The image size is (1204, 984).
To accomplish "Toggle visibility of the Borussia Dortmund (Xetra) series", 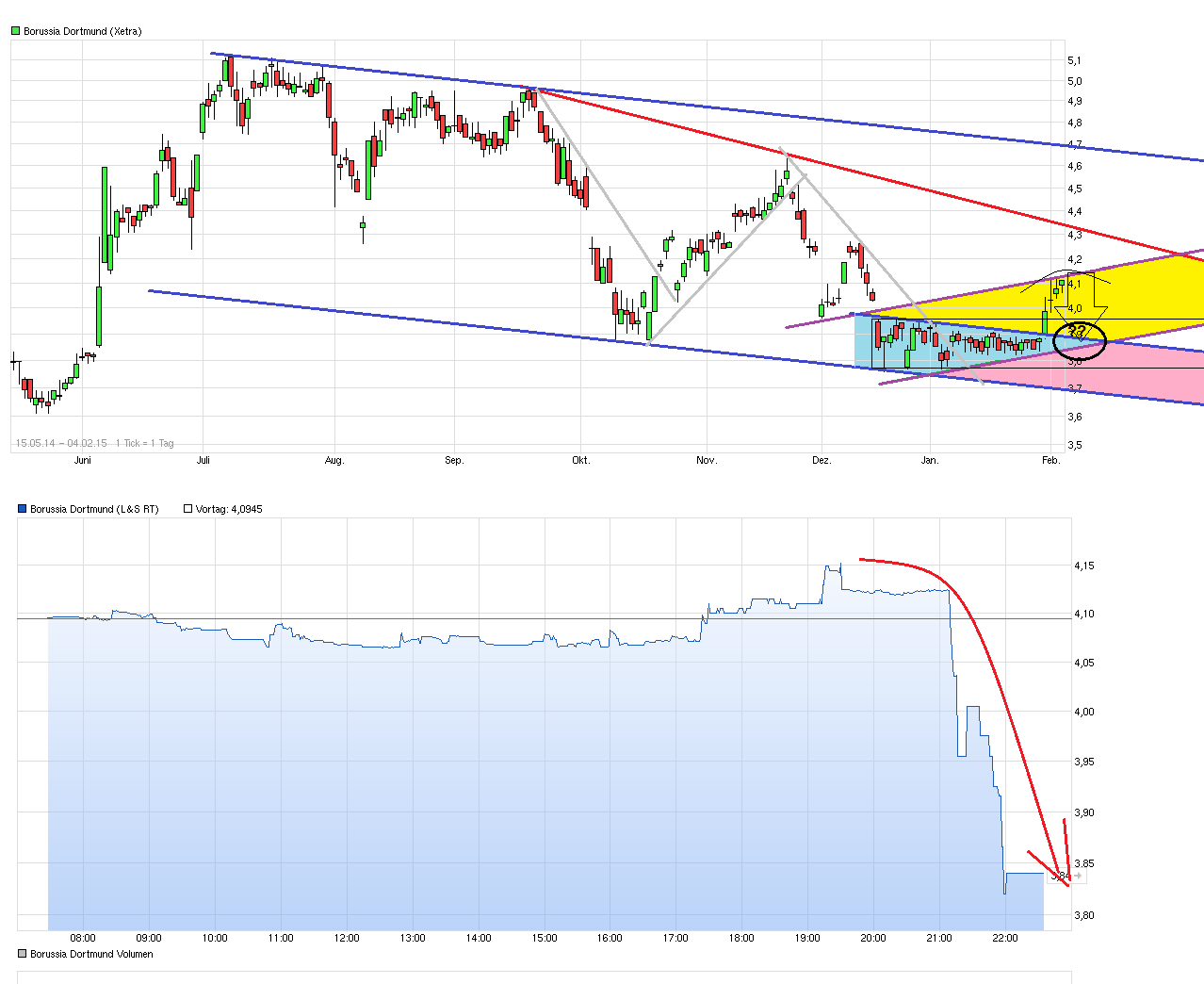I will pyautogui.click(x=14, y=30).
